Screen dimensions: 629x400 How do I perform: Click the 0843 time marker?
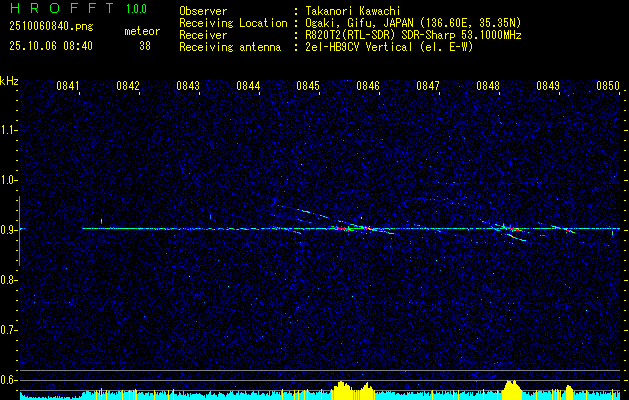tap(188, 85)
